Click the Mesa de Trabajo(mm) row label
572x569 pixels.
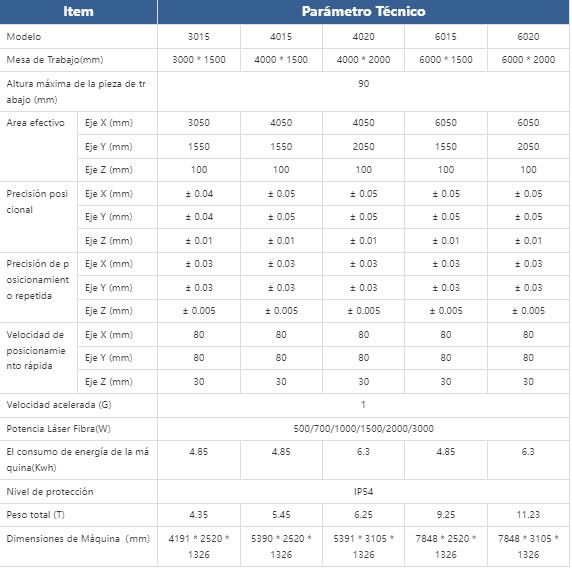pyautogui.click(x=55, y=59)
